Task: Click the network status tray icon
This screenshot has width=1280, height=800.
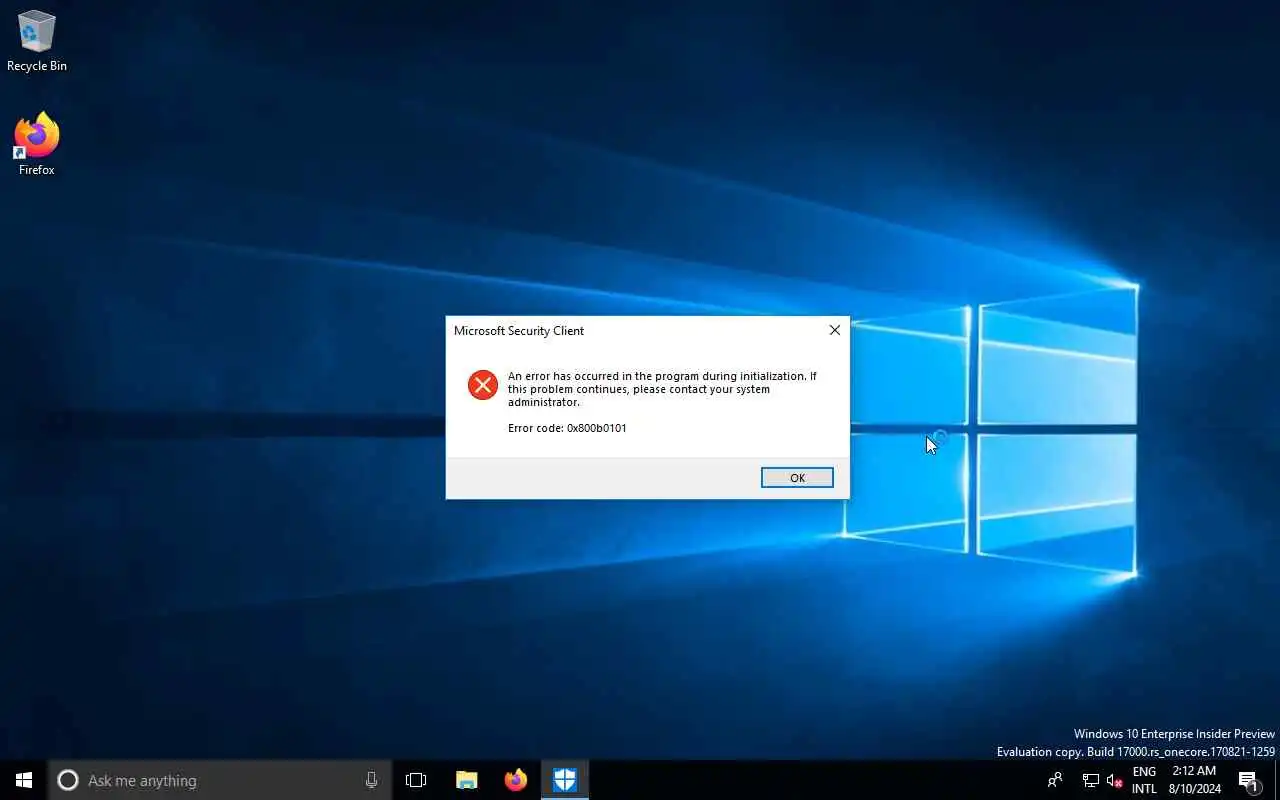Action: click(x=1091, y=780)
